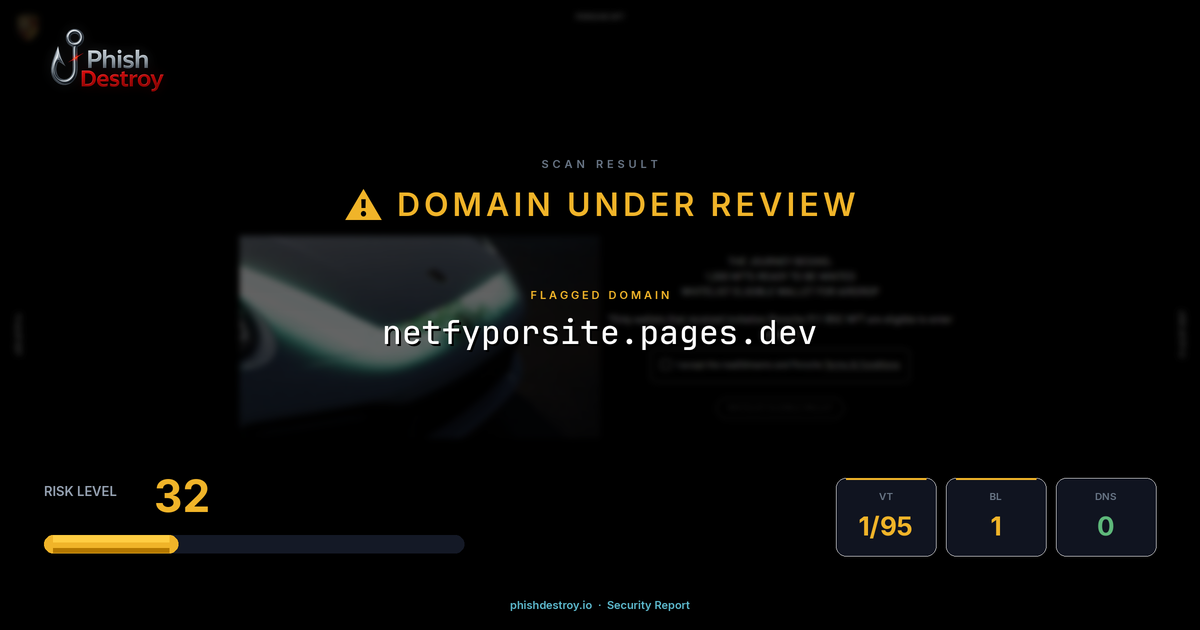This screenshot has height=630, width=1200.
Task: Select the RISK LEVEL section label
Action: pos(80,491)
